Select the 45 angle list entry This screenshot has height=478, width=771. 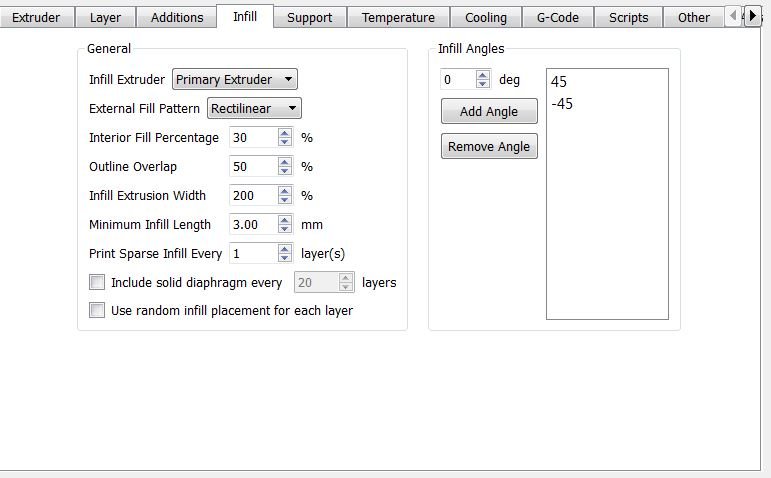coord(560,82)
